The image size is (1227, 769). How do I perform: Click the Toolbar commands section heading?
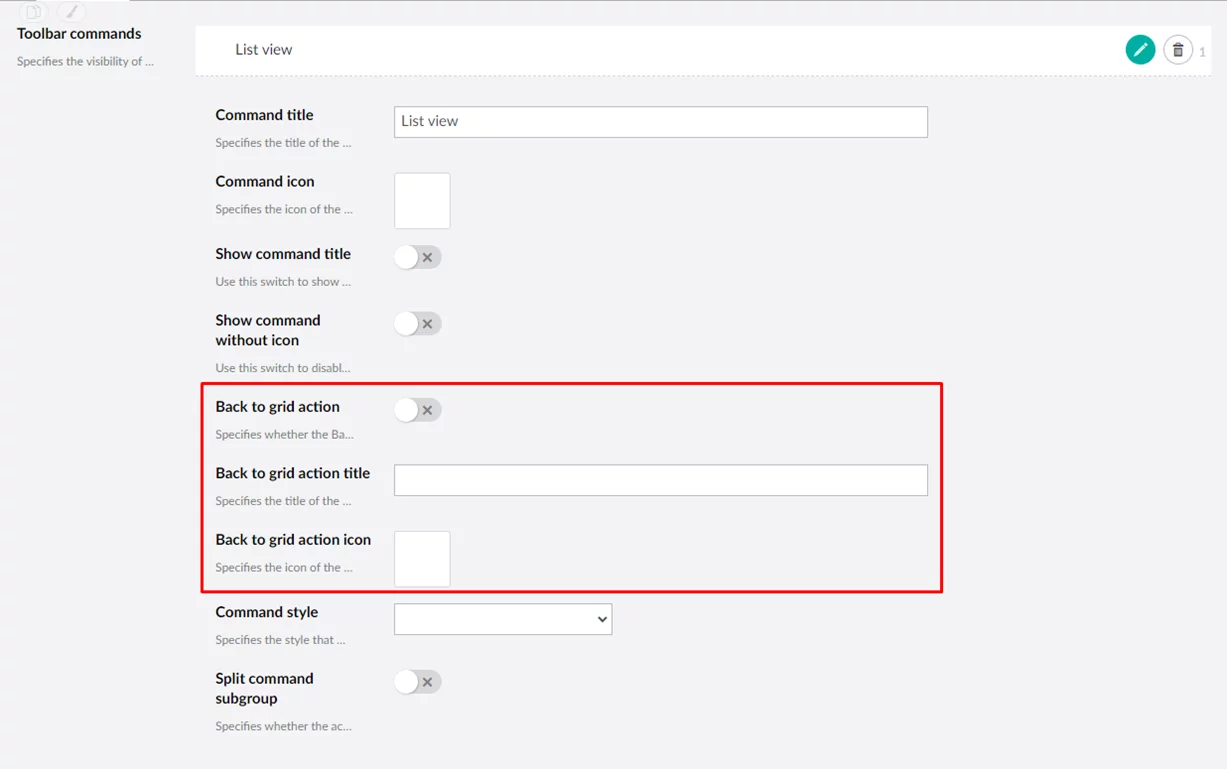79,34
